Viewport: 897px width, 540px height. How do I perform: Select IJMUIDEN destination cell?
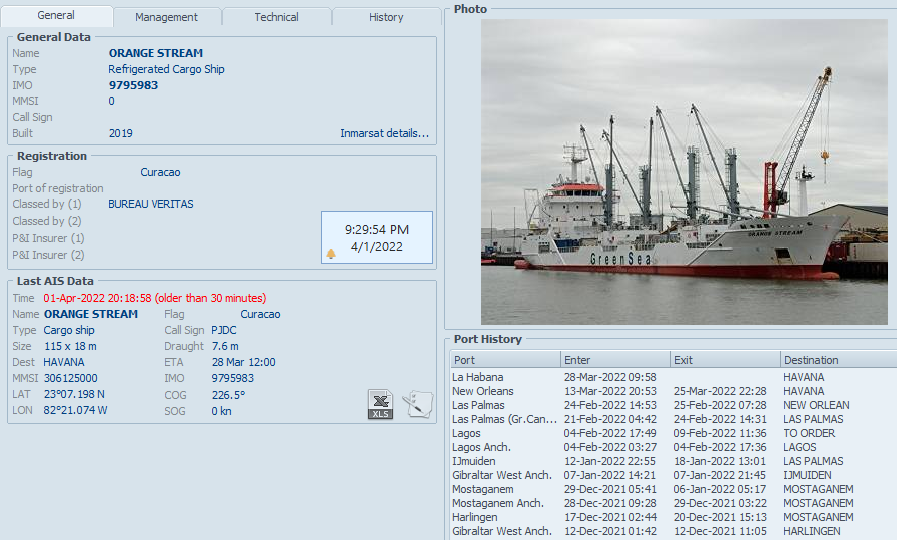[x=807, y=475]
